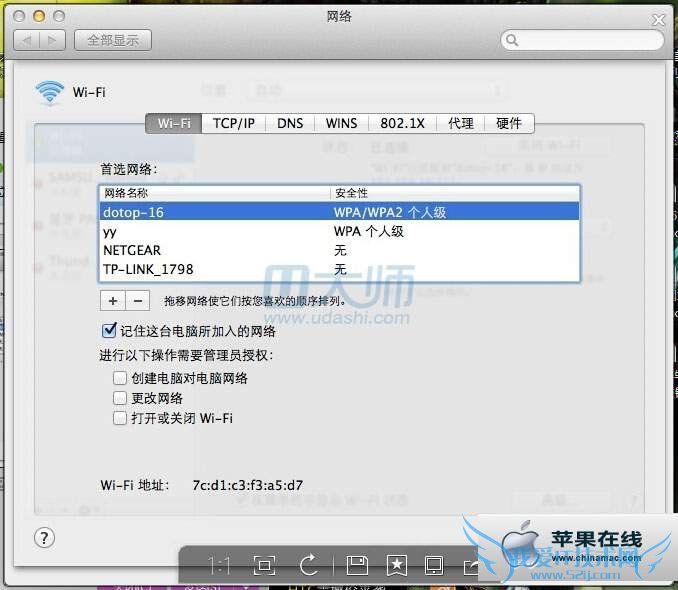678x590 pixels.
Task: Enable the create computer-to-computer networks (创建电脑对电脑网络) checkbox
Action: tap(120, 378)
